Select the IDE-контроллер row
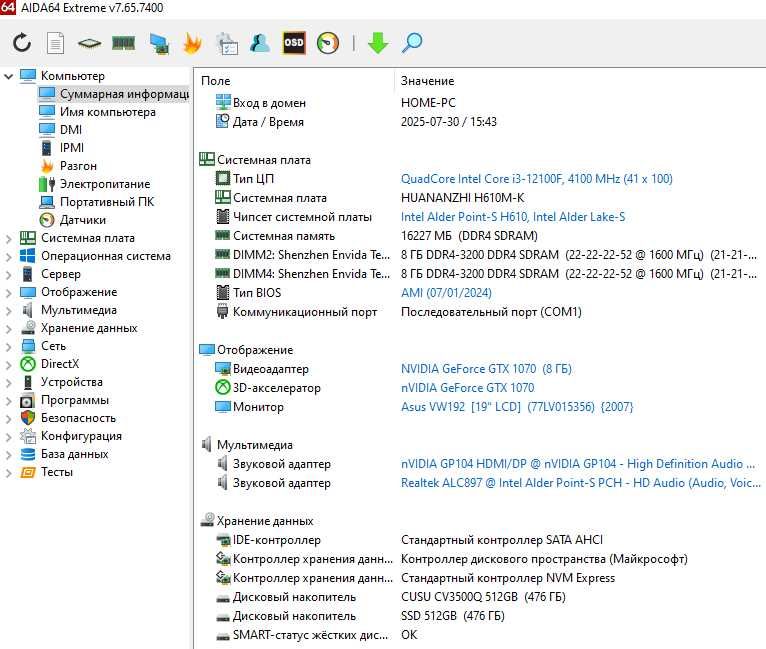Viewport: 766px width, 649px height. click(x=481, y=540)
